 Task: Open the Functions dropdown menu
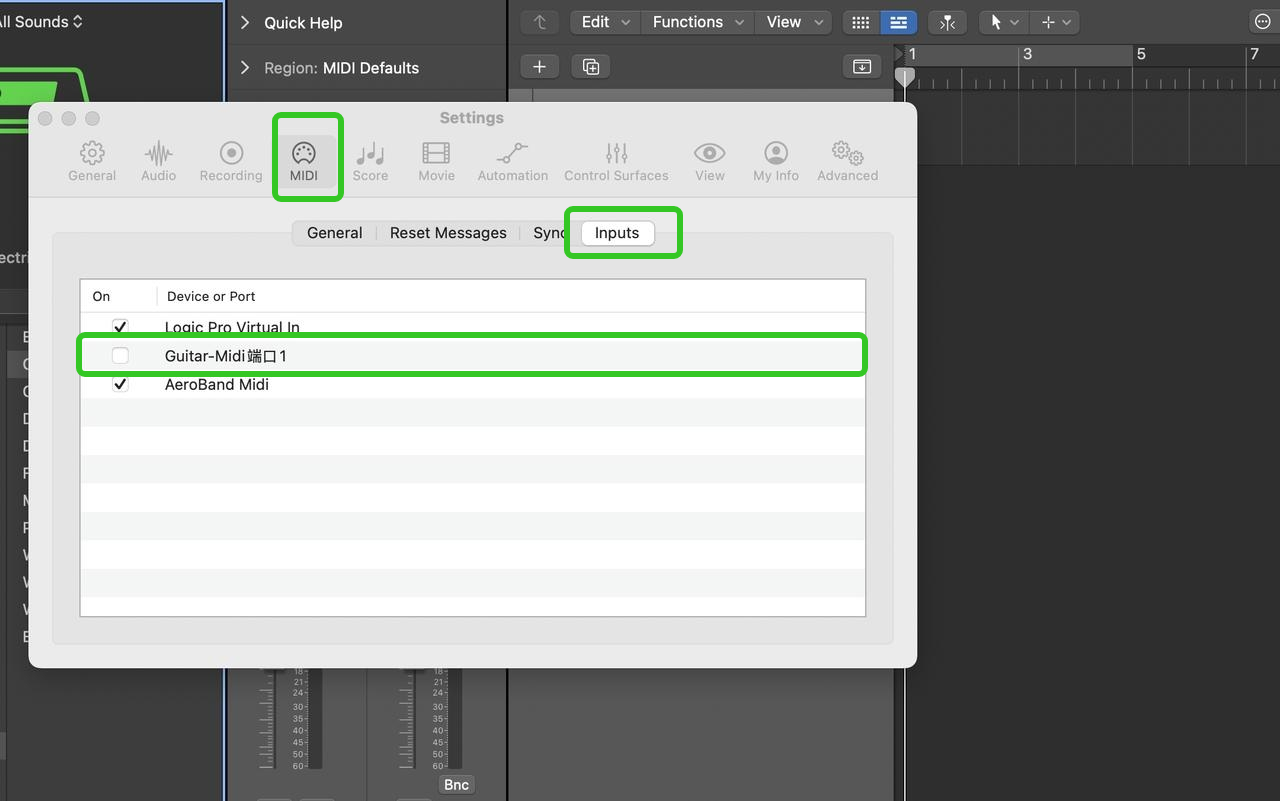(x=697, y=22)
